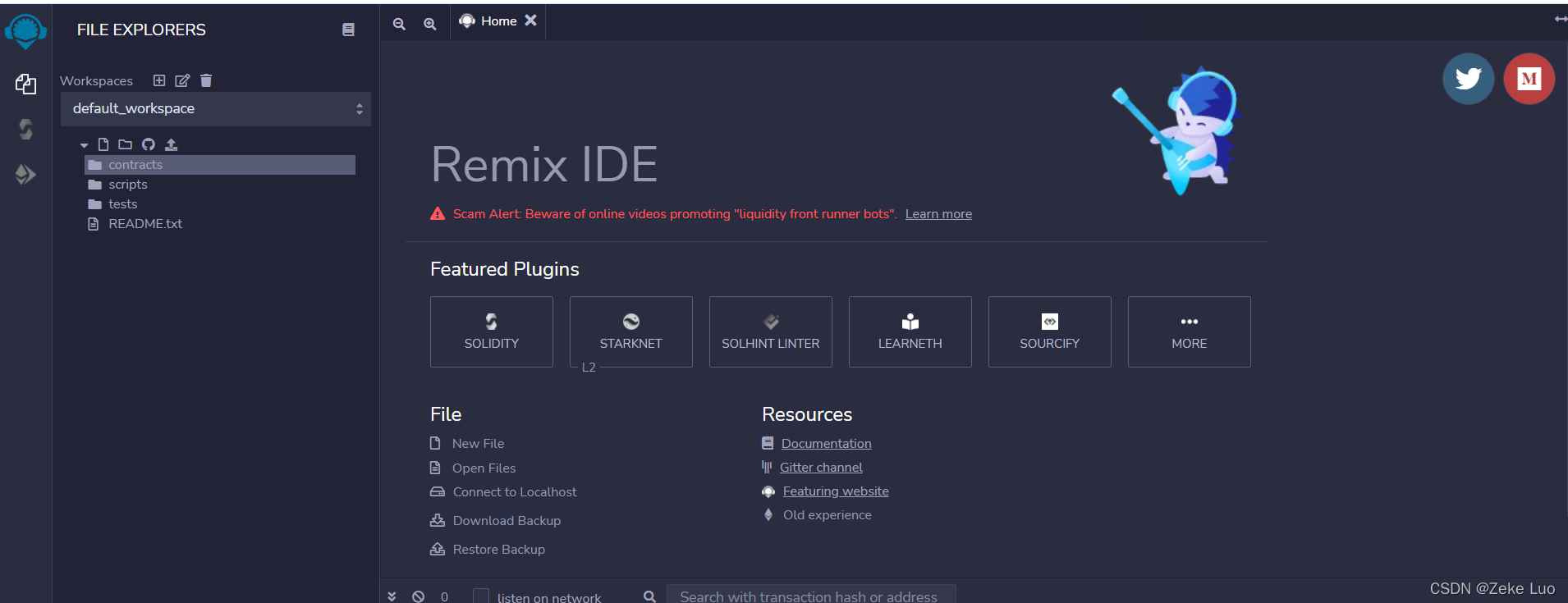The image size is (1568, 603).
Task: Click the Remix mascot image
Action: pyautogui.click(x=1176, y=131)
